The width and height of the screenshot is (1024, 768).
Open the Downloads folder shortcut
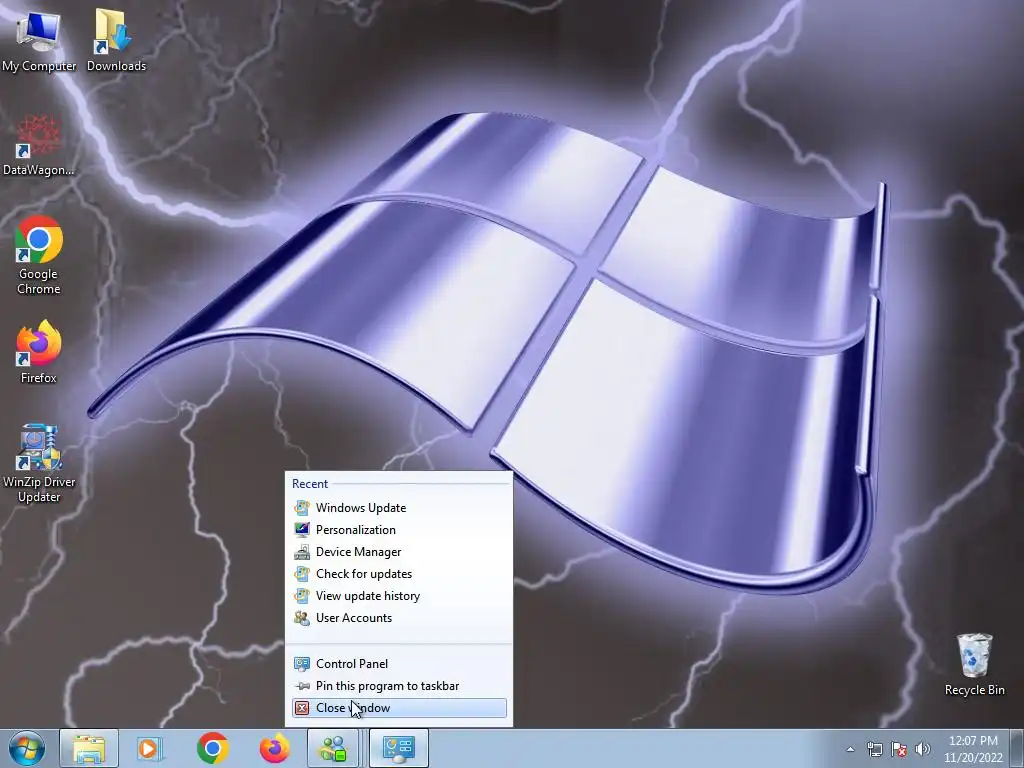(116, 40)
